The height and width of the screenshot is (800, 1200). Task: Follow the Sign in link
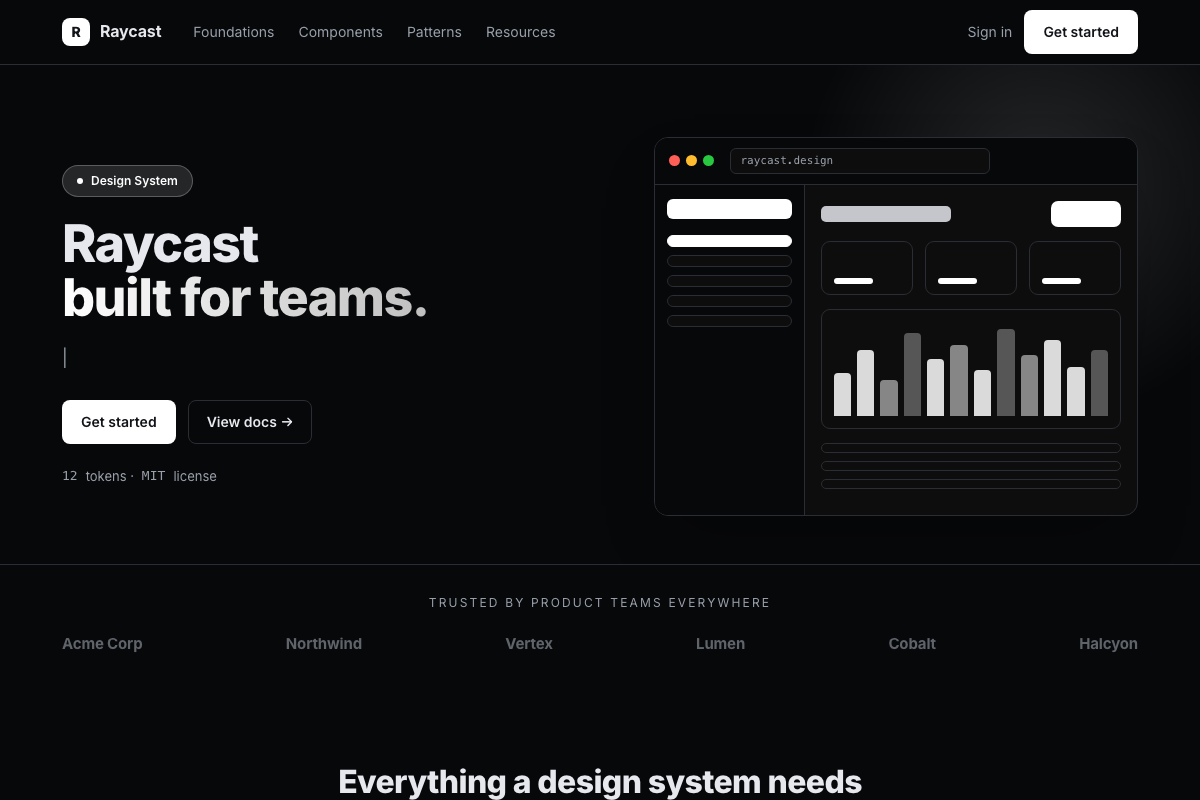click(x=989, y=32)
